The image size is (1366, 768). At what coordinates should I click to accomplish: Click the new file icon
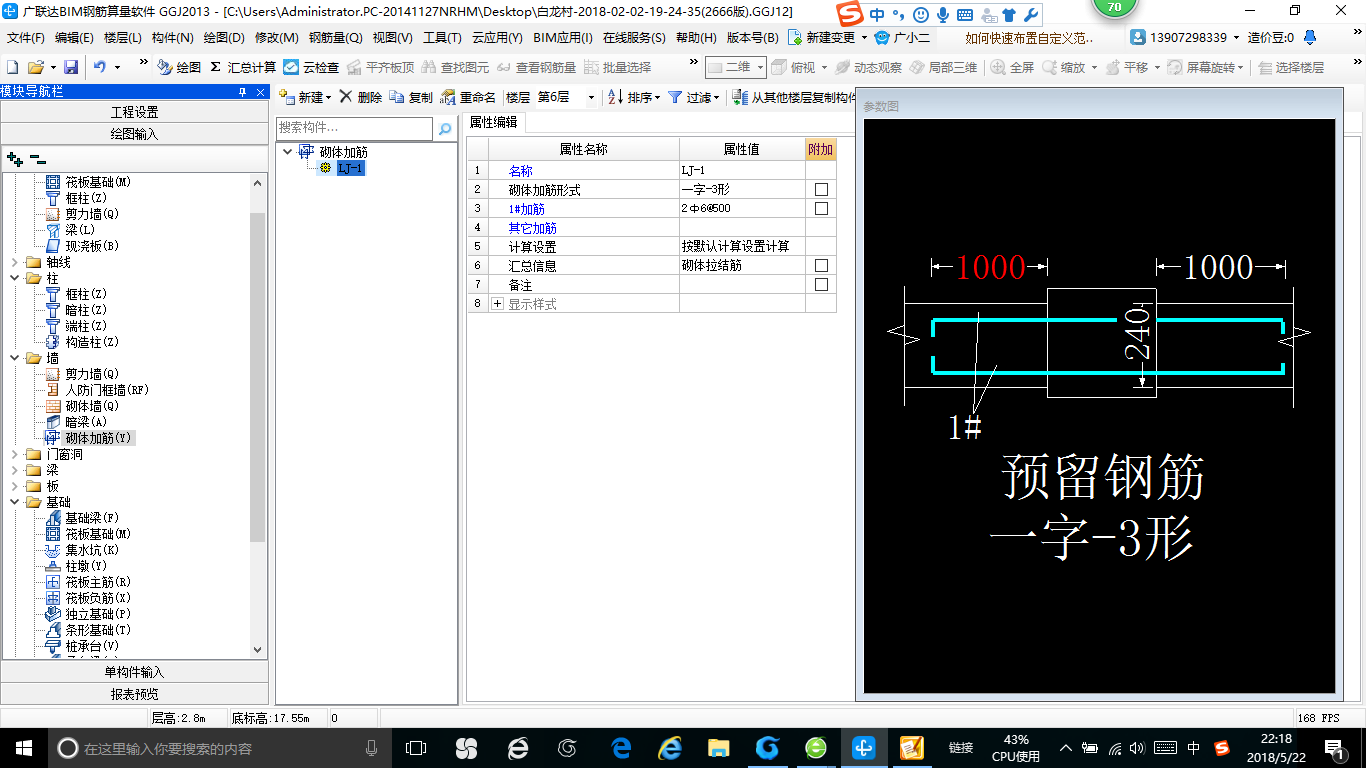[x=12, y=67]
